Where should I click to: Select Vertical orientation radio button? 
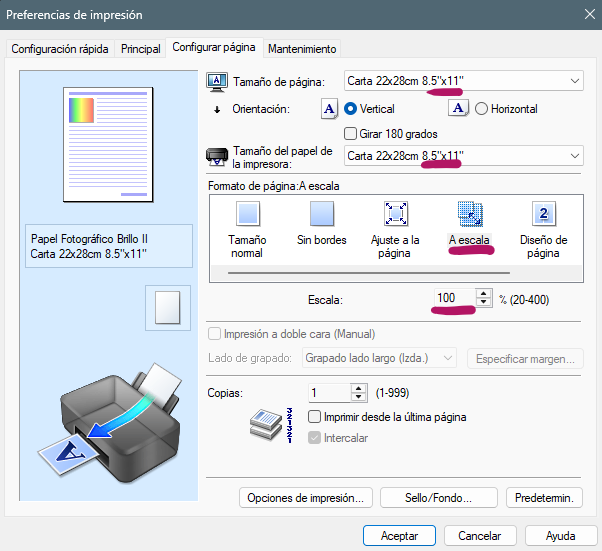coord(351,109)
